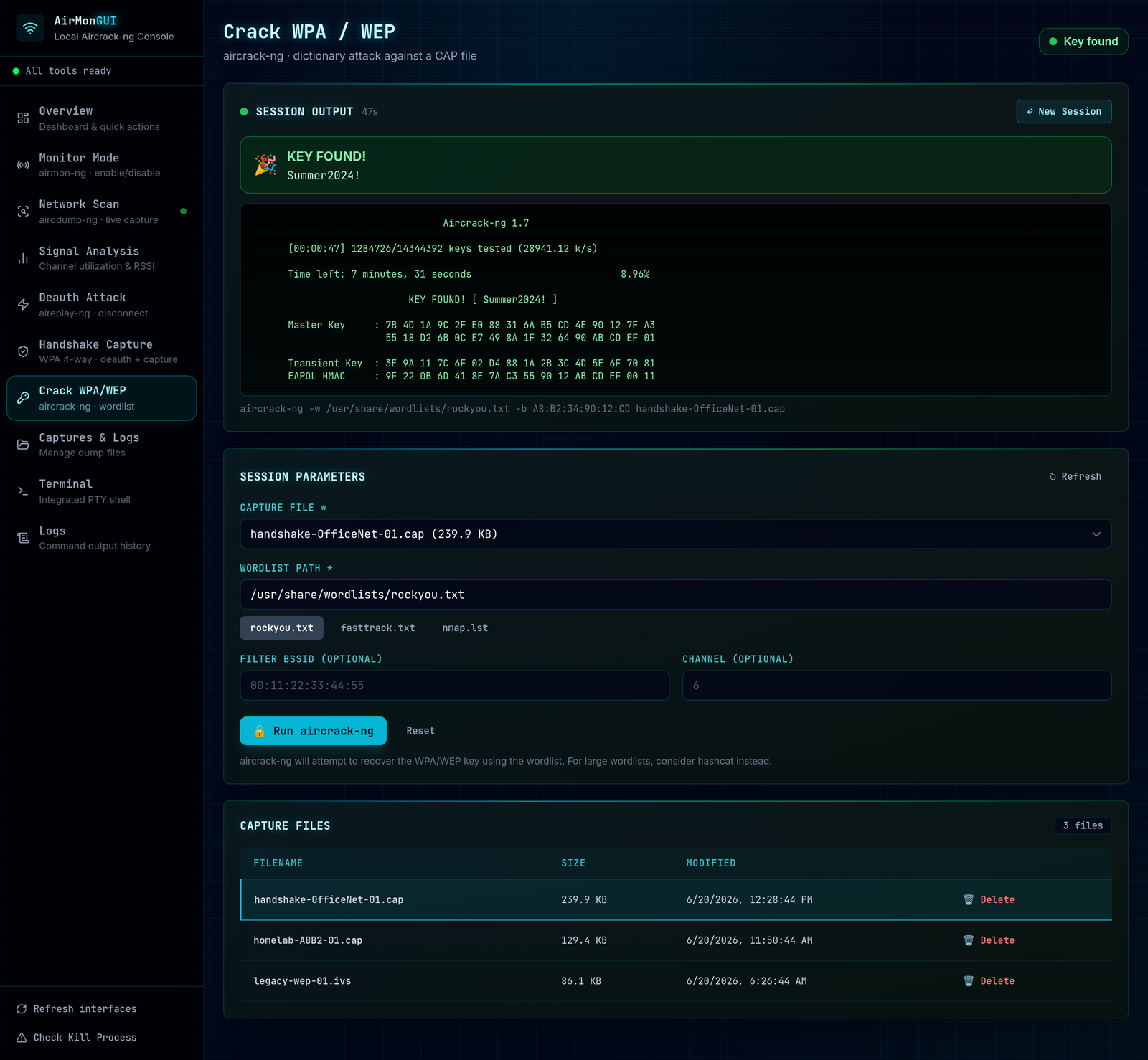Image resolution: width=1148 pixels, height=1060 pixels.
Task: Navigate to Deauth Attack page
Action: (101, 305)
